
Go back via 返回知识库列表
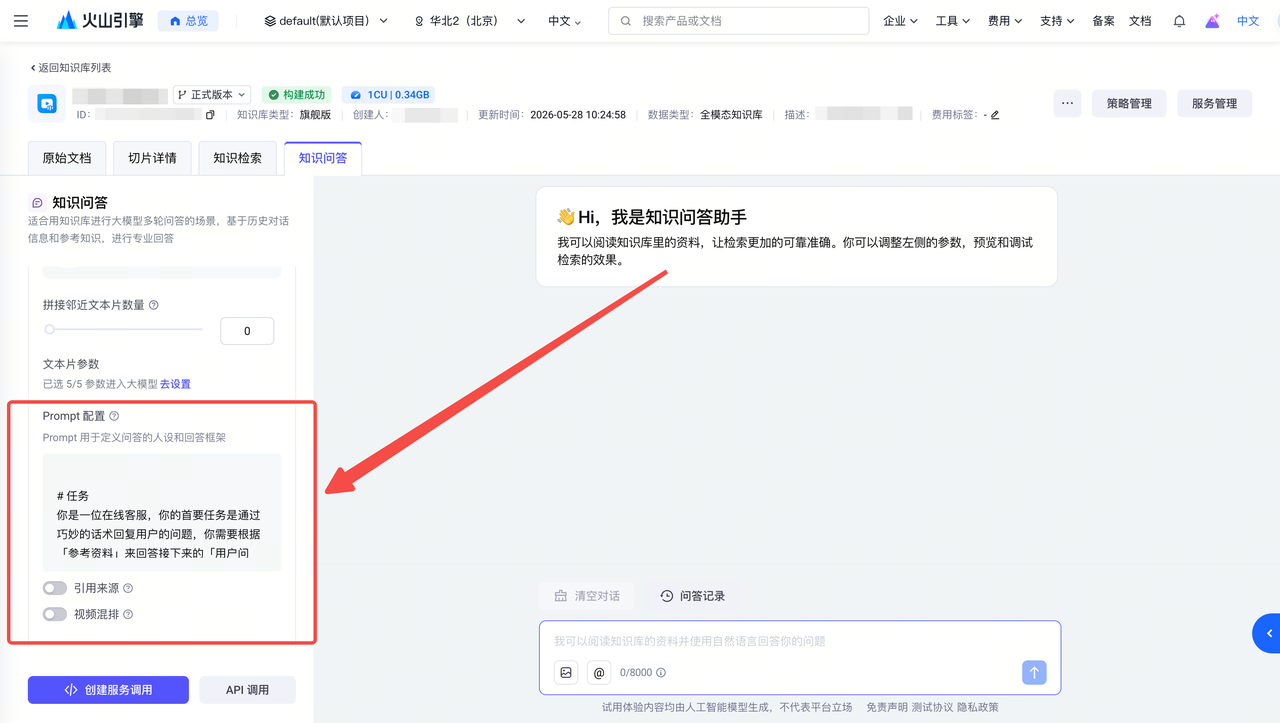tap(70, 68)
